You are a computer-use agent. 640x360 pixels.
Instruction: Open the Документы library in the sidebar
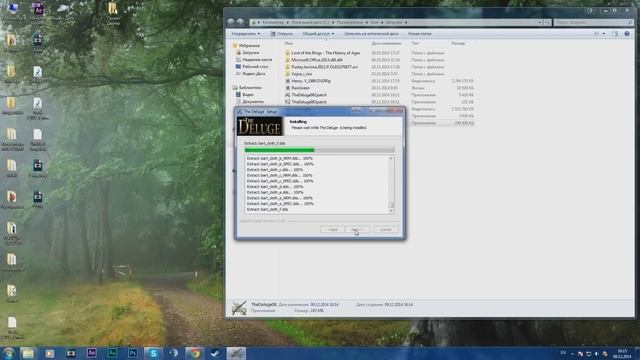pyautogui.click(x=253, y=101)
